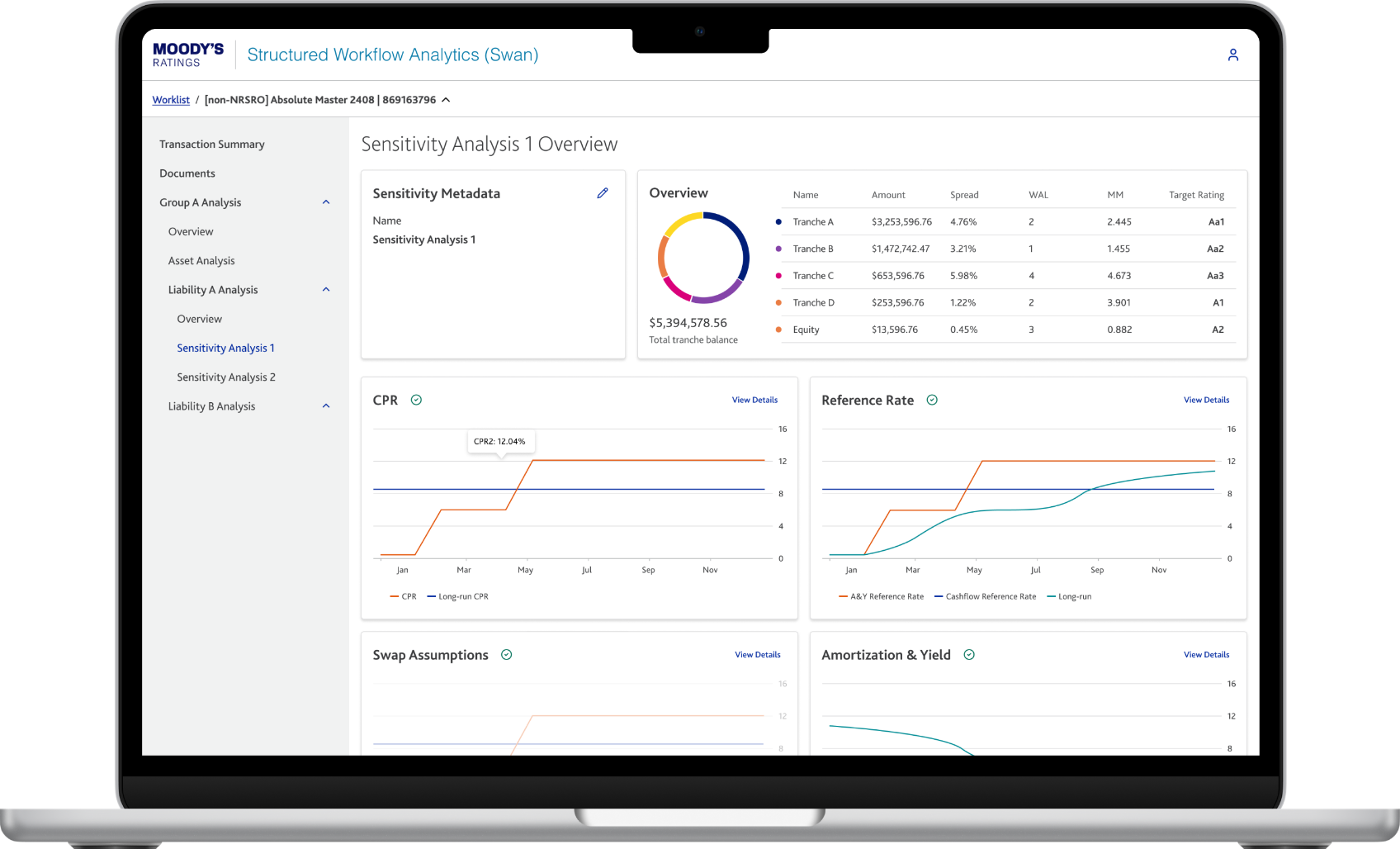This screenshot has width=1400, height=849.
Task: Toggle Cashflow Reference Rate legend series
Action: pyautogui.click(x=986, y=596)
